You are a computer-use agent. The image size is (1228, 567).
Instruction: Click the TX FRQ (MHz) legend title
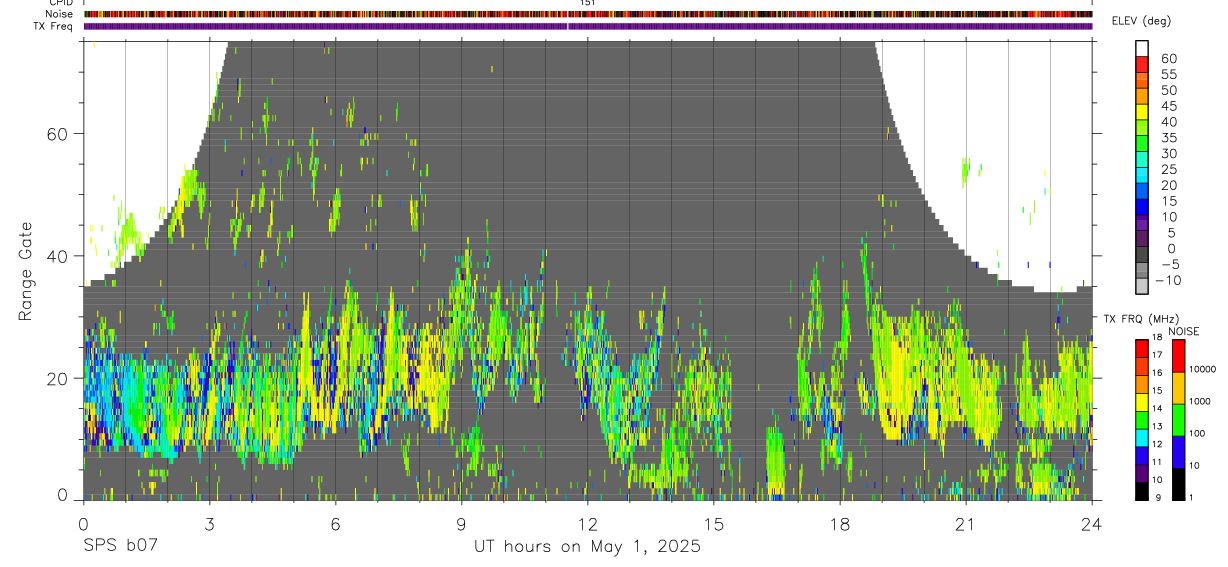coord(1139,319)
